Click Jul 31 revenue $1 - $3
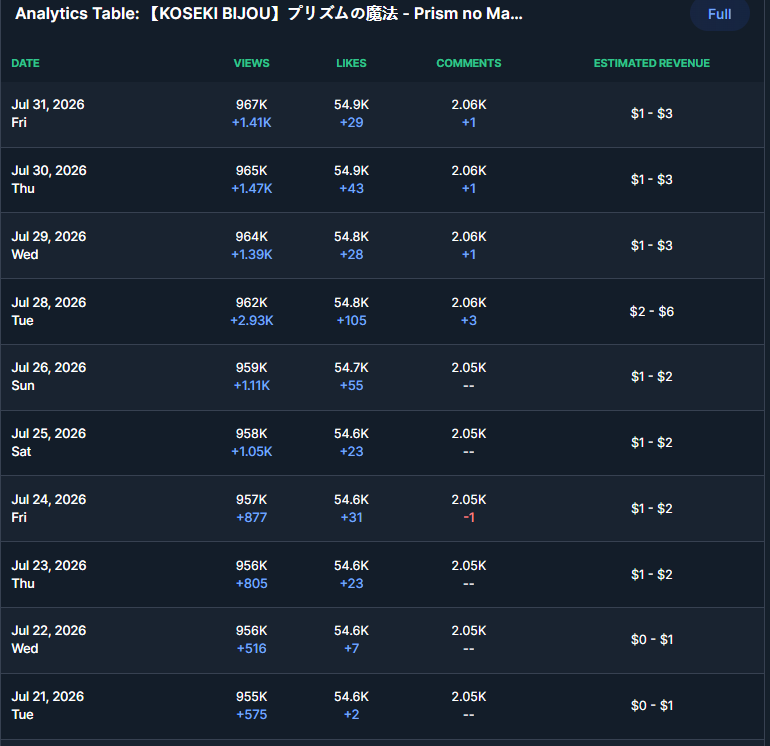770x746 pixels. (652, 113)
